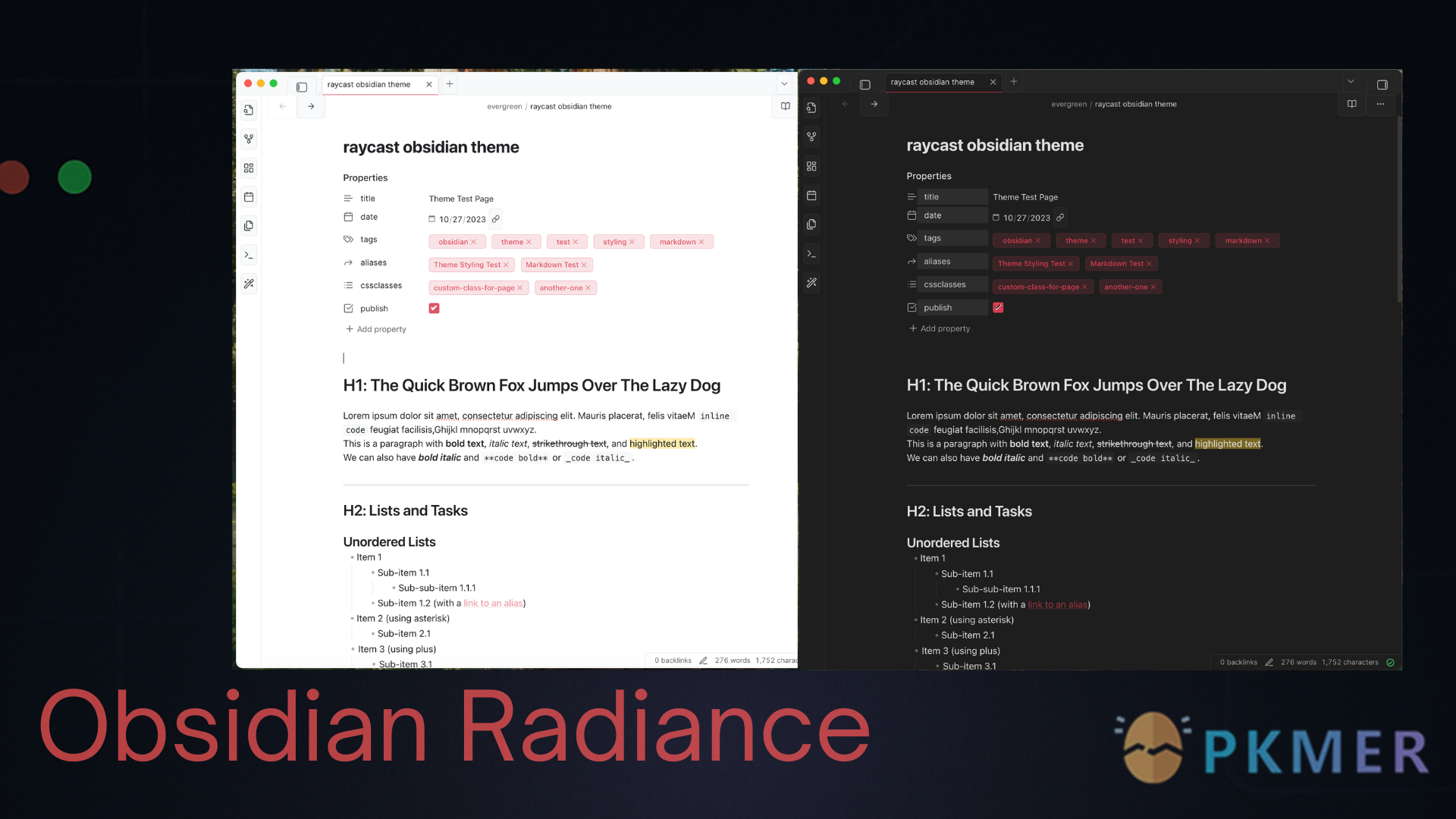Open date picker for 10/27/2023 in light window
Screen dimensions: 1456x819
[432, 219]
